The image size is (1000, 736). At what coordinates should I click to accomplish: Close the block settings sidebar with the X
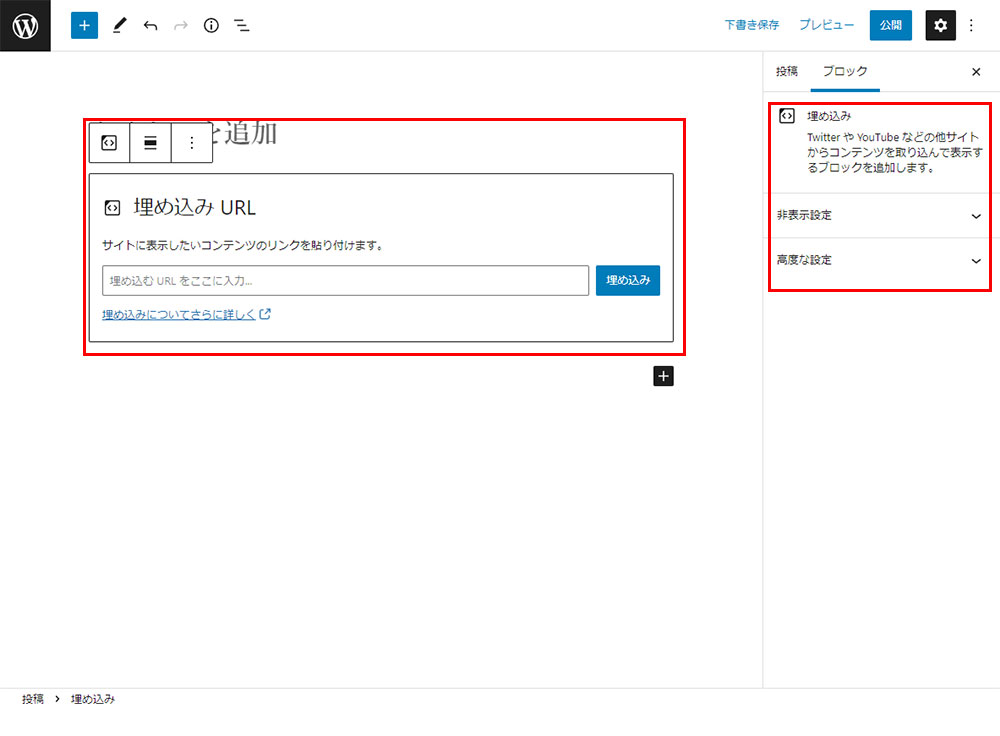[976, 71]
